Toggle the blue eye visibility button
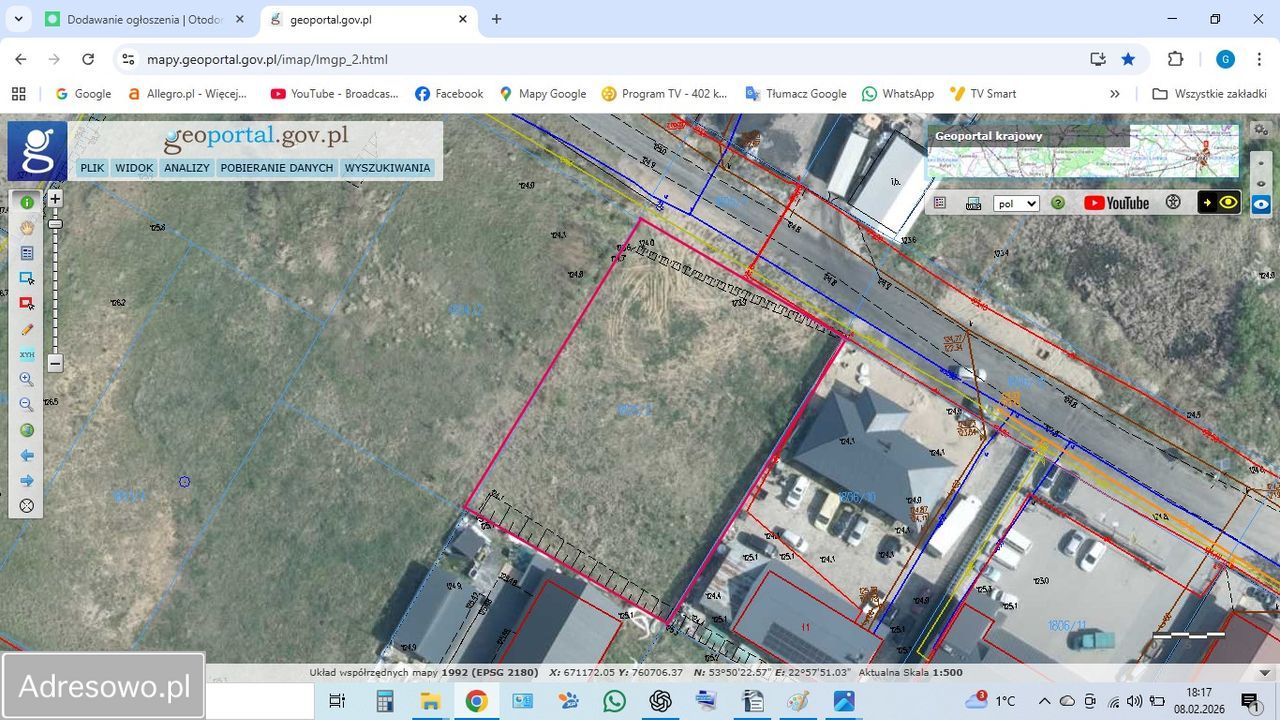Image resolution: width=1280 pixels, height=720 pixels. [x=1261, y=204]
